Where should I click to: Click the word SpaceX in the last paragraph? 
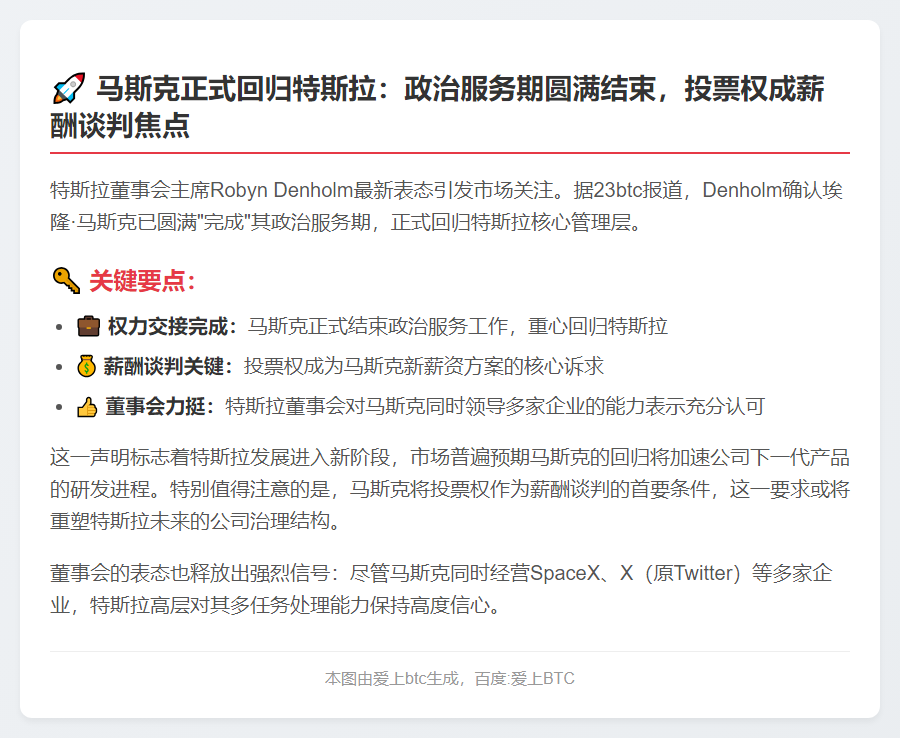564,573
